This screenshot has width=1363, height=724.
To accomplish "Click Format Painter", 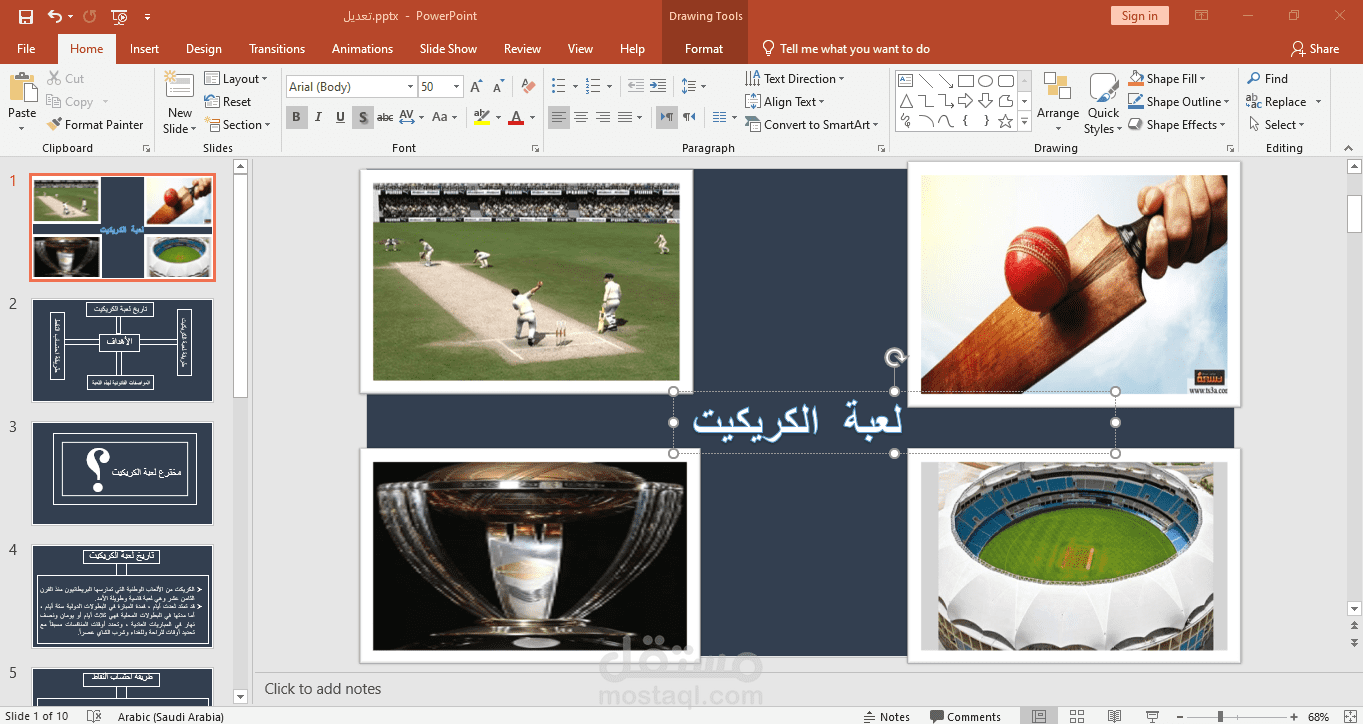I will [95, 125].
